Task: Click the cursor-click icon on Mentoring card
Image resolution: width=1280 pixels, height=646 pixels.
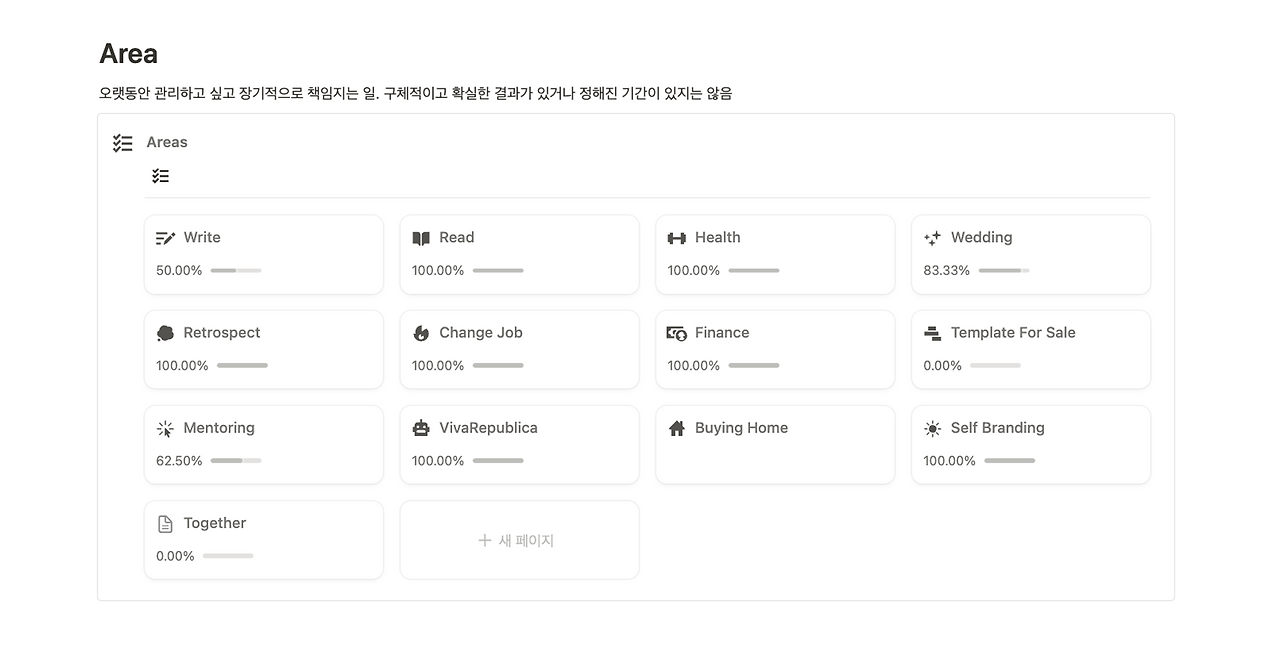Action: 166,428
